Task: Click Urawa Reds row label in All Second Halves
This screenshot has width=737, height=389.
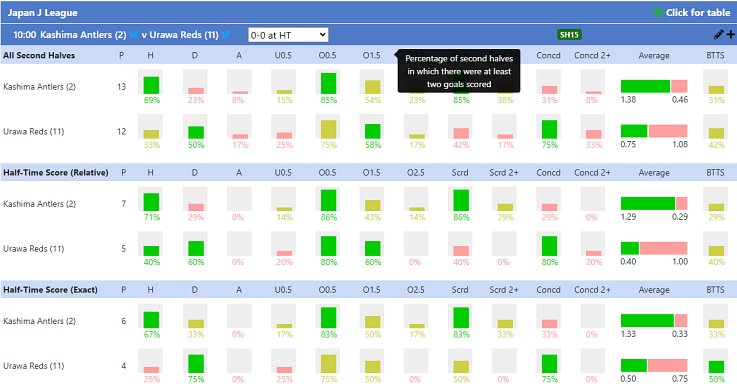Action: click(33, 132)
